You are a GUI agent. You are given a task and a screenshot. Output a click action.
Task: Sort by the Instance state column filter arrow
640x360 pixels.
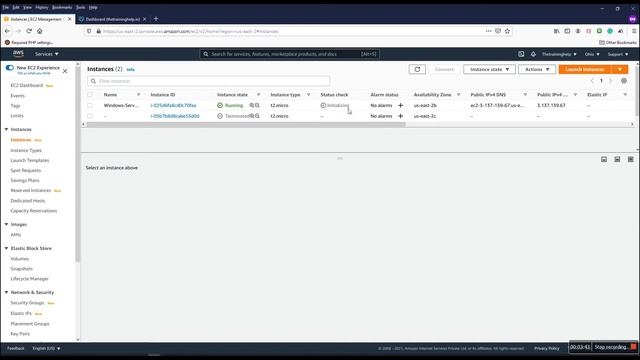click(x=258, y=95)
